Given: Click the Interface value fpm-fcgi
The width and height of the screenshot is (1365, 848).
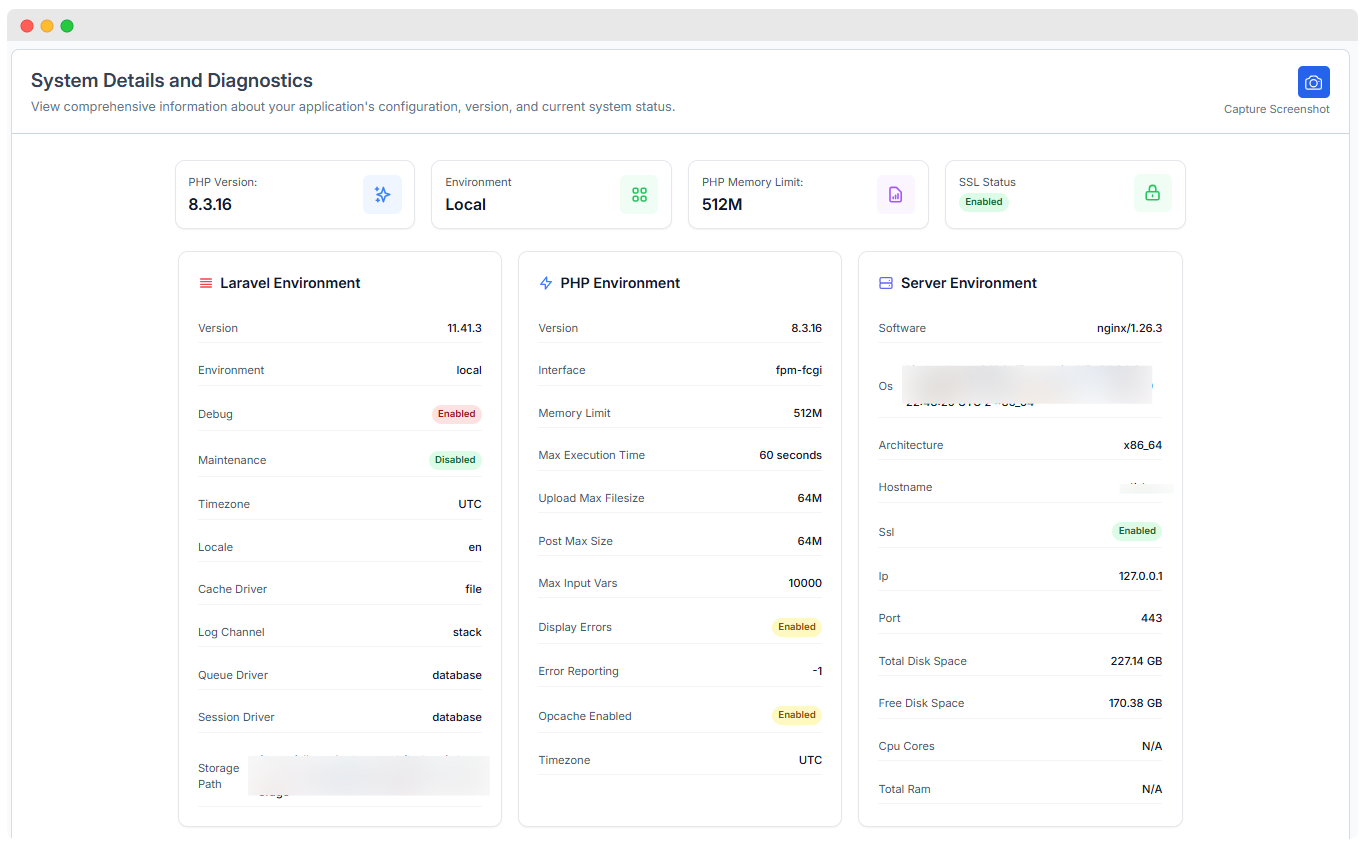Looking at the screenshot, I should click(x=799, y=370).
